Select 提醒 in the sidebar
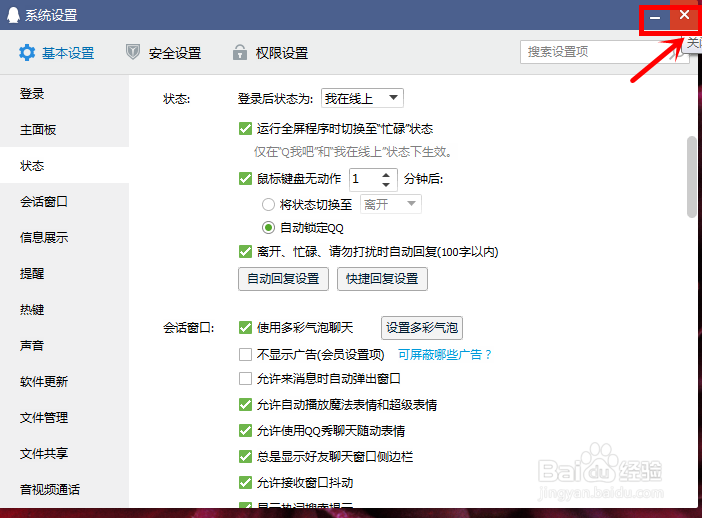 [x=64, y=273]
